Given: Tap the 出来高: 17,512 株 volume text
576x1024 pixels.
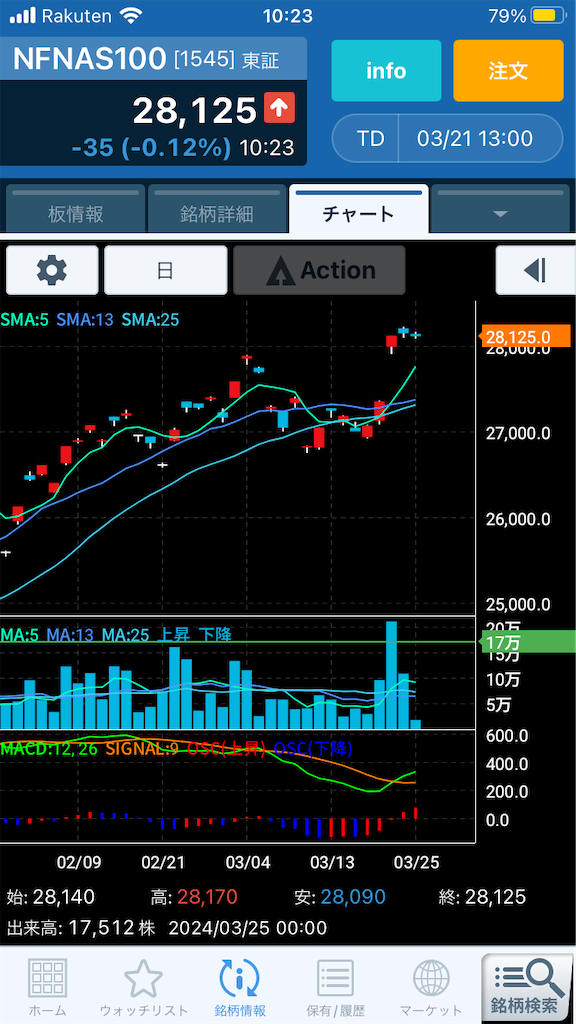Looking at the screenshot, I should (x=81, y=928).
